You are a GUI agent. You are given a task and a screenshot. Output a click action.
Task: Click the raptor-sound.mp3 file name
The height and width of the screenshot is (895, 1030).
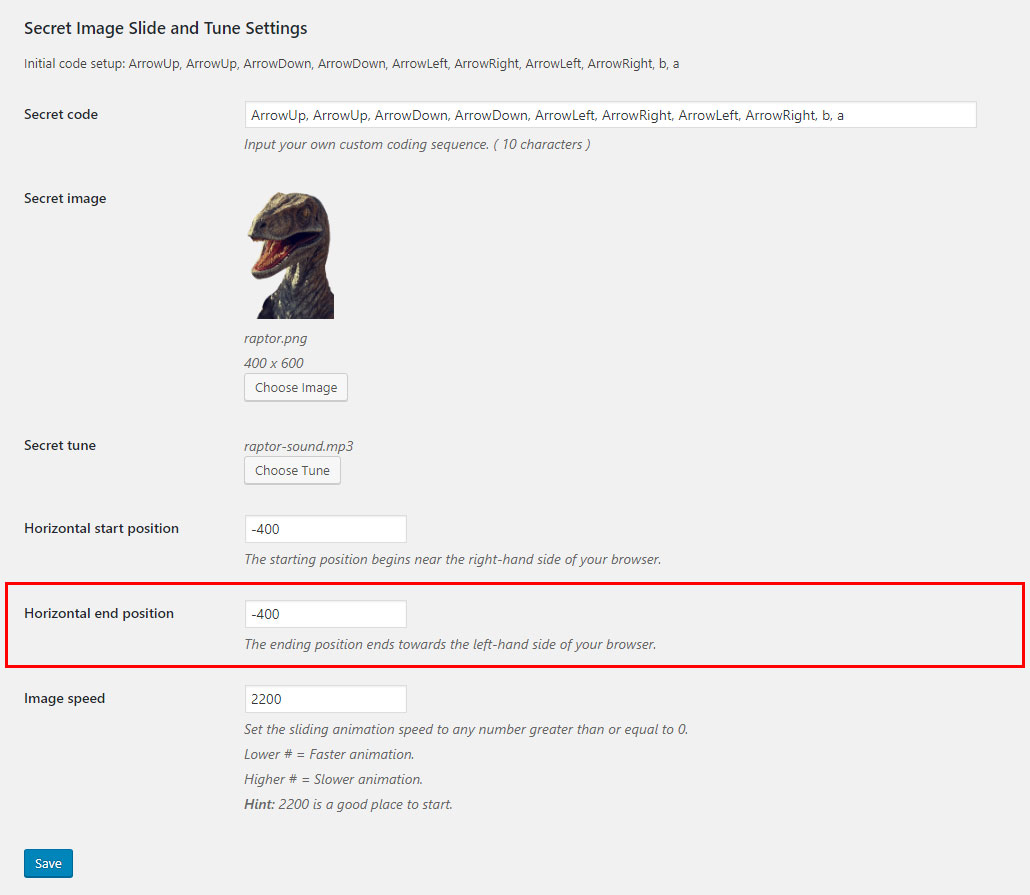(298, 446)
